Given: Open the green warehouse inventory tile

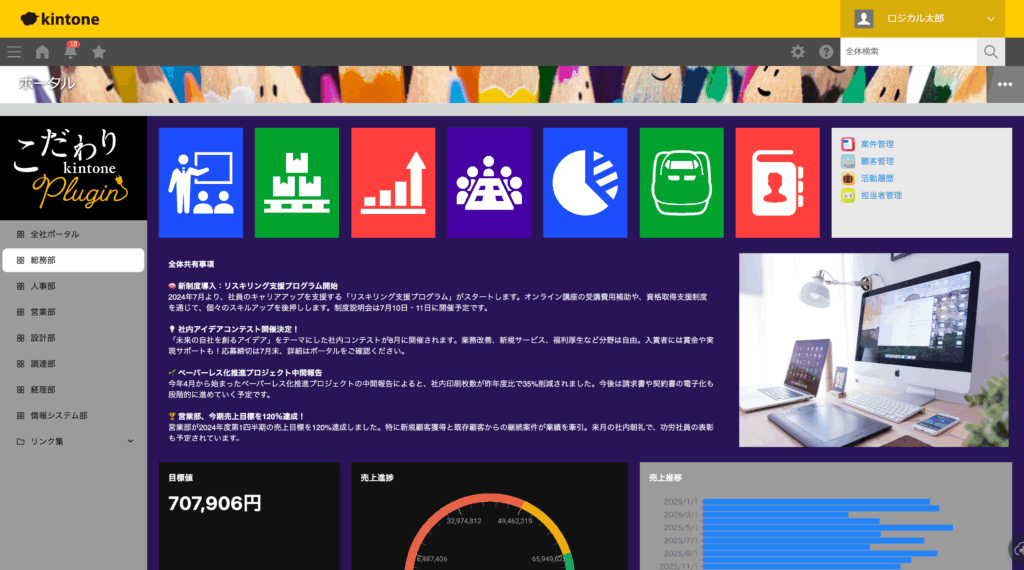Looking at the screenshot, I should [297, 183].
